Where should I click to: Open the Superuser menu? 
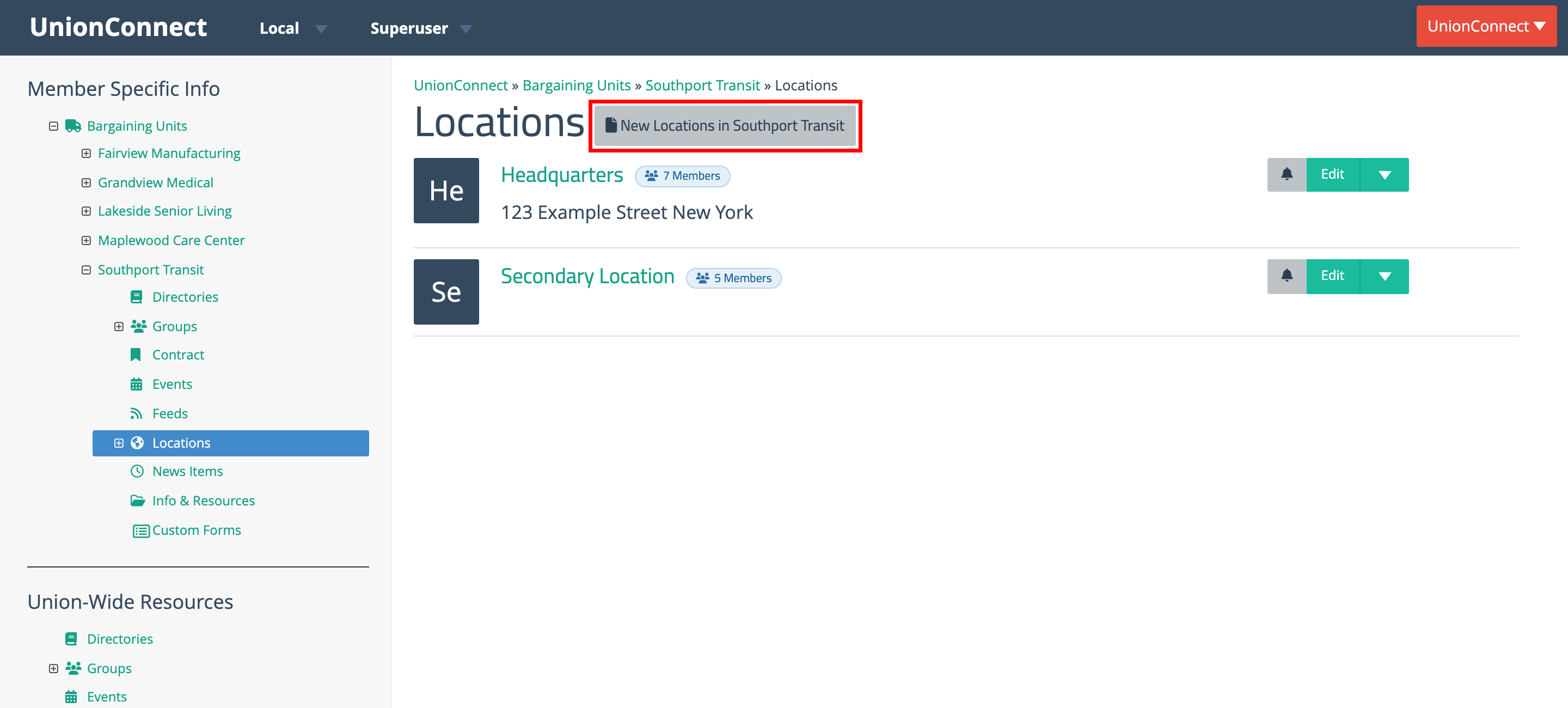click(x=421, y=28)
